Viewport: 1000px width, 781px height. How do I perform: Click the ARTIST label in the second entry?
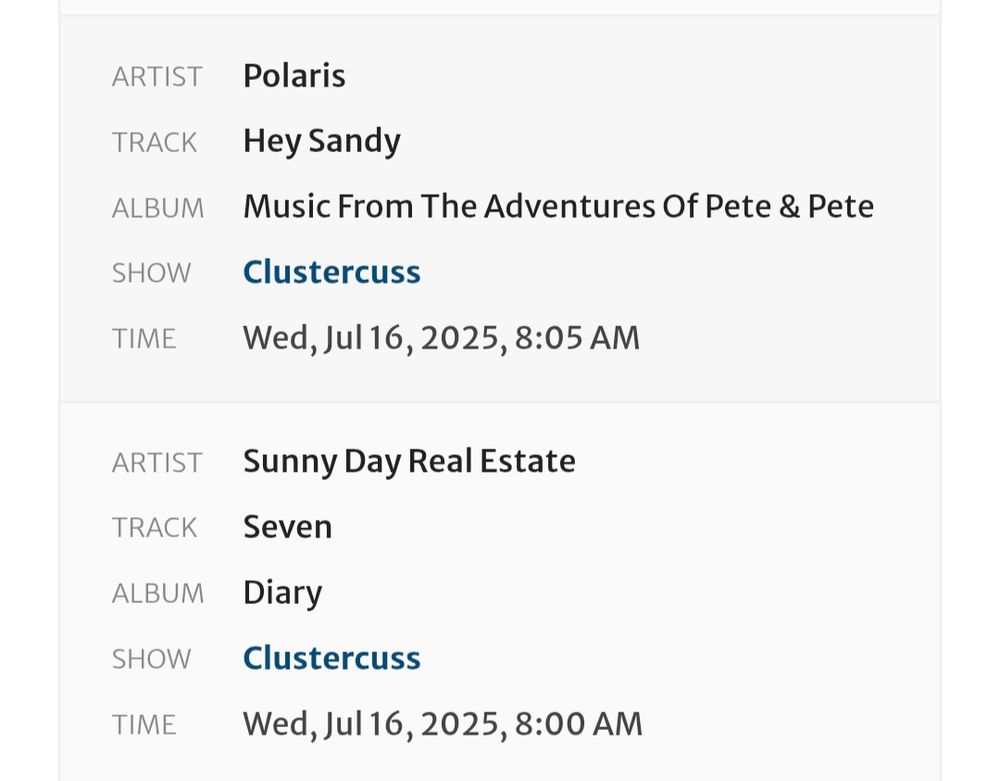pyautogui.click(x=156, y=463)
